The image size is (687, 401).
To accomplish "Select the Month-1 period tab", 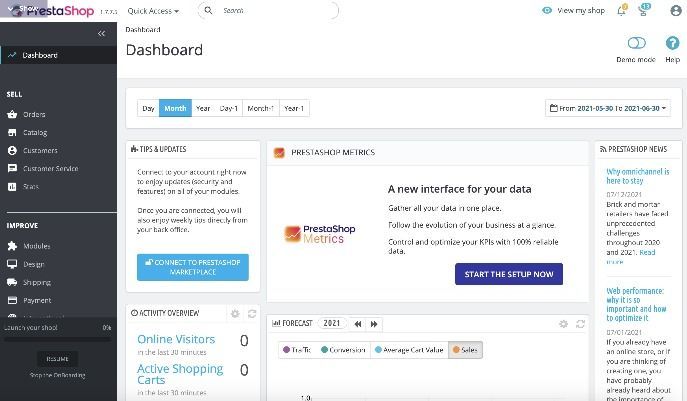I will [x=261, y=108].
